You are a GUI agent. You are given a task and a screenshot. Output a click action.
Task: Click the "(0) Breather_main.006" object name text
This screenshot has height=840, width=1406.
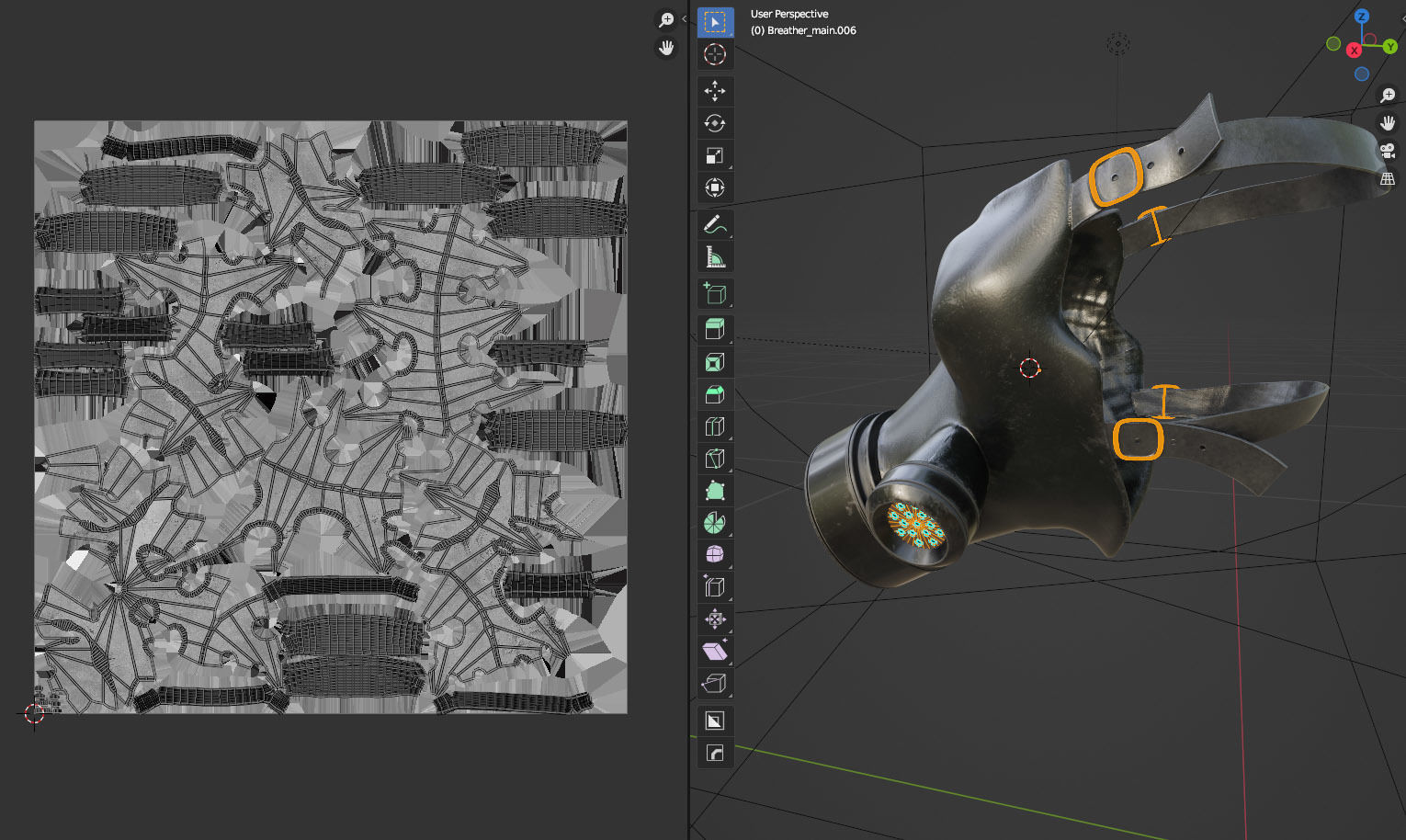pyautogui.click(x=803, y=30)
